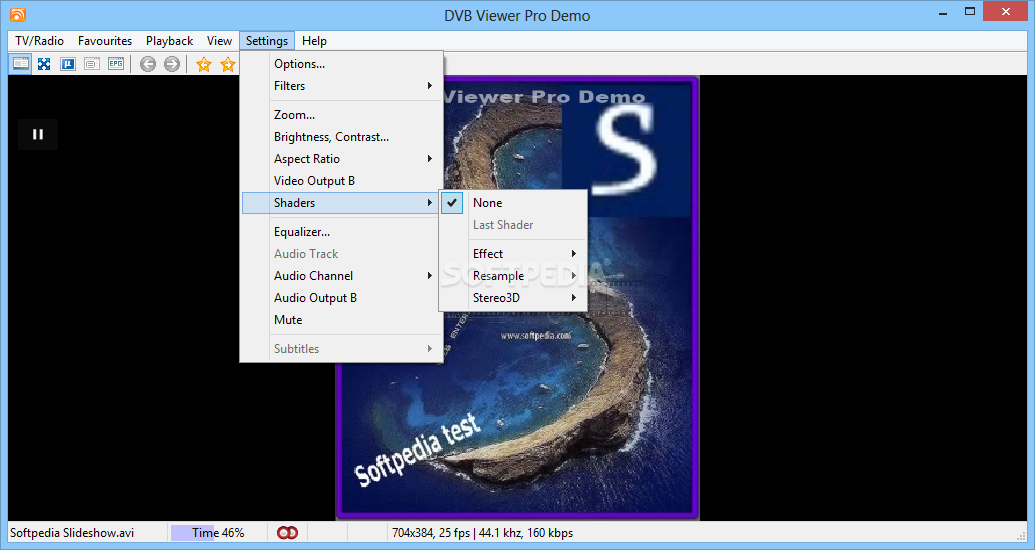
Task: Click the window display mode toolbar icon
Action: click(20, 64)
